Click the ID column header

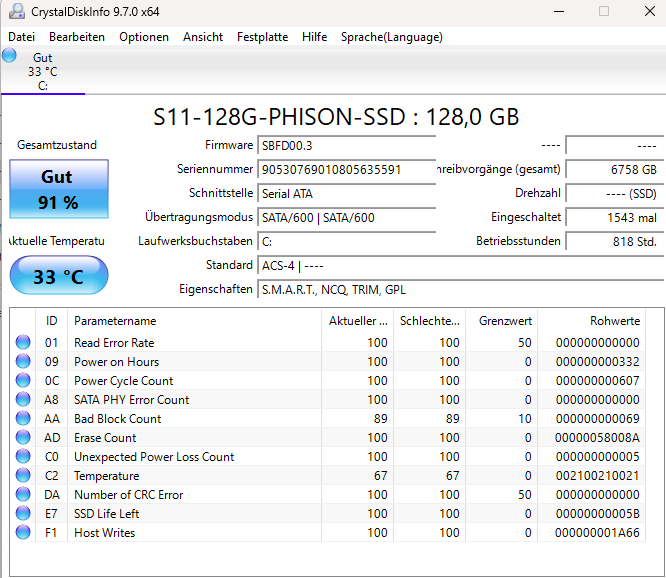pos(51,321)
